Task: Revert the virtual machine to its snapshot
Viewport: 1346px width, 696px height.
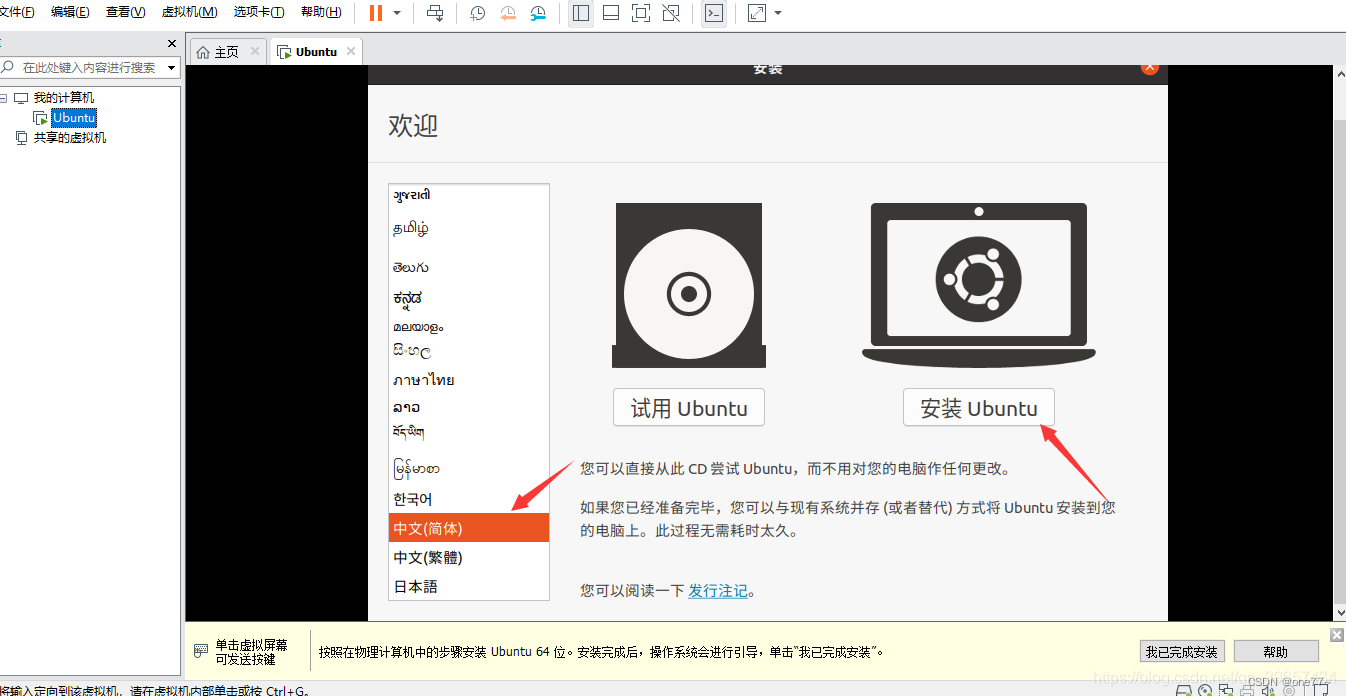Action: pos(508,13)
